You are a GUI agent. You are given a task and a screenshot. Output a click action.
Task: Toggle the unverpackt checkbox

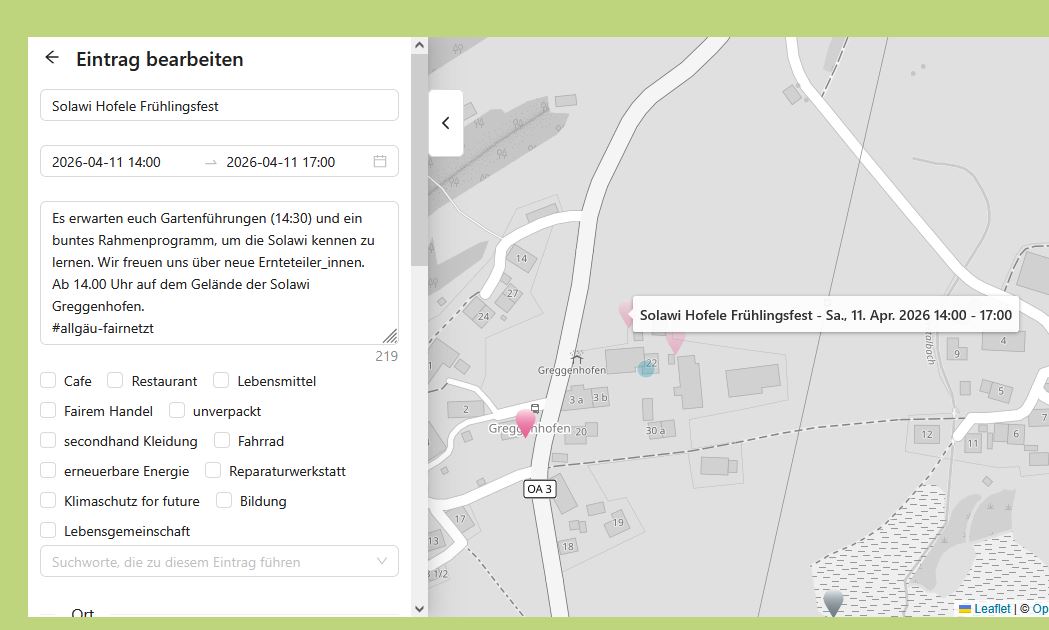click(x=177, y=411)
